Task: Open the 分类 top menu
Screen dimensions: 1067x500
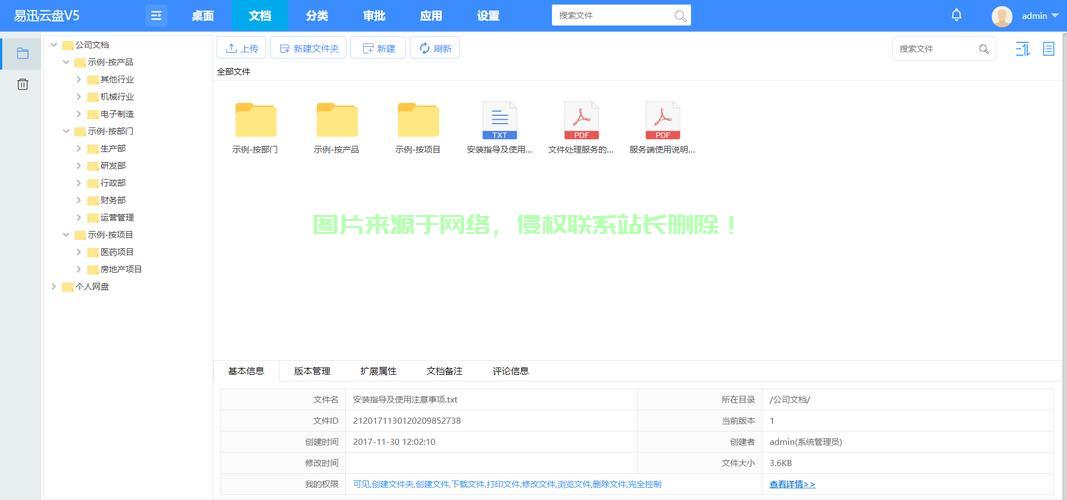Action: [316, 16]
